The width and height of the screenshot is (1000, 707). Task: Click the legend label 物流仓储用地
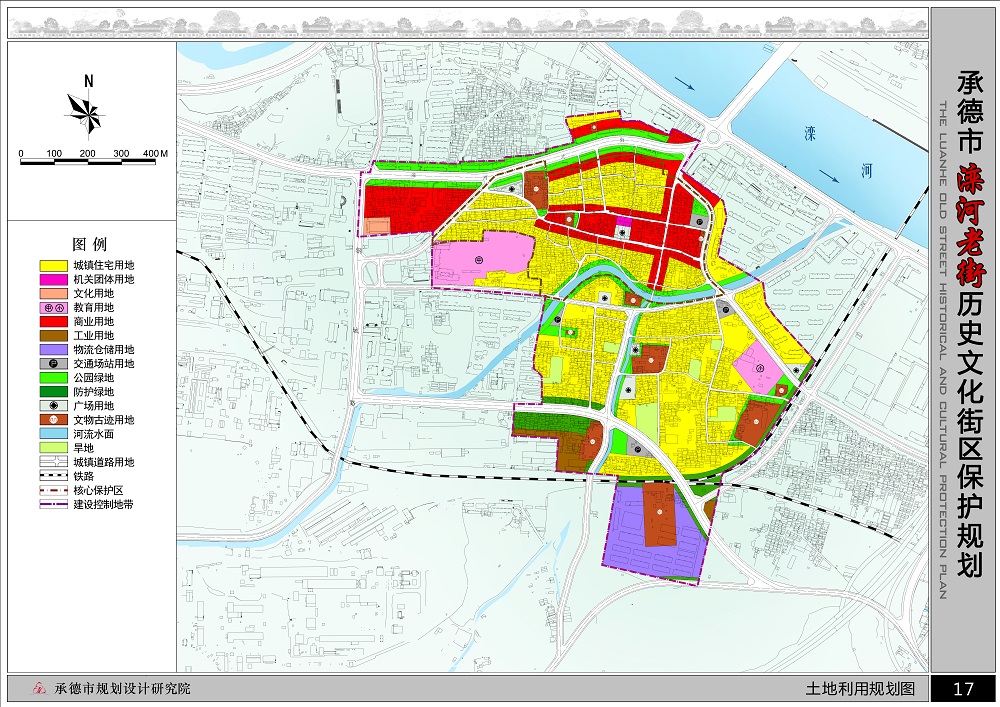(x=104, y=349)
